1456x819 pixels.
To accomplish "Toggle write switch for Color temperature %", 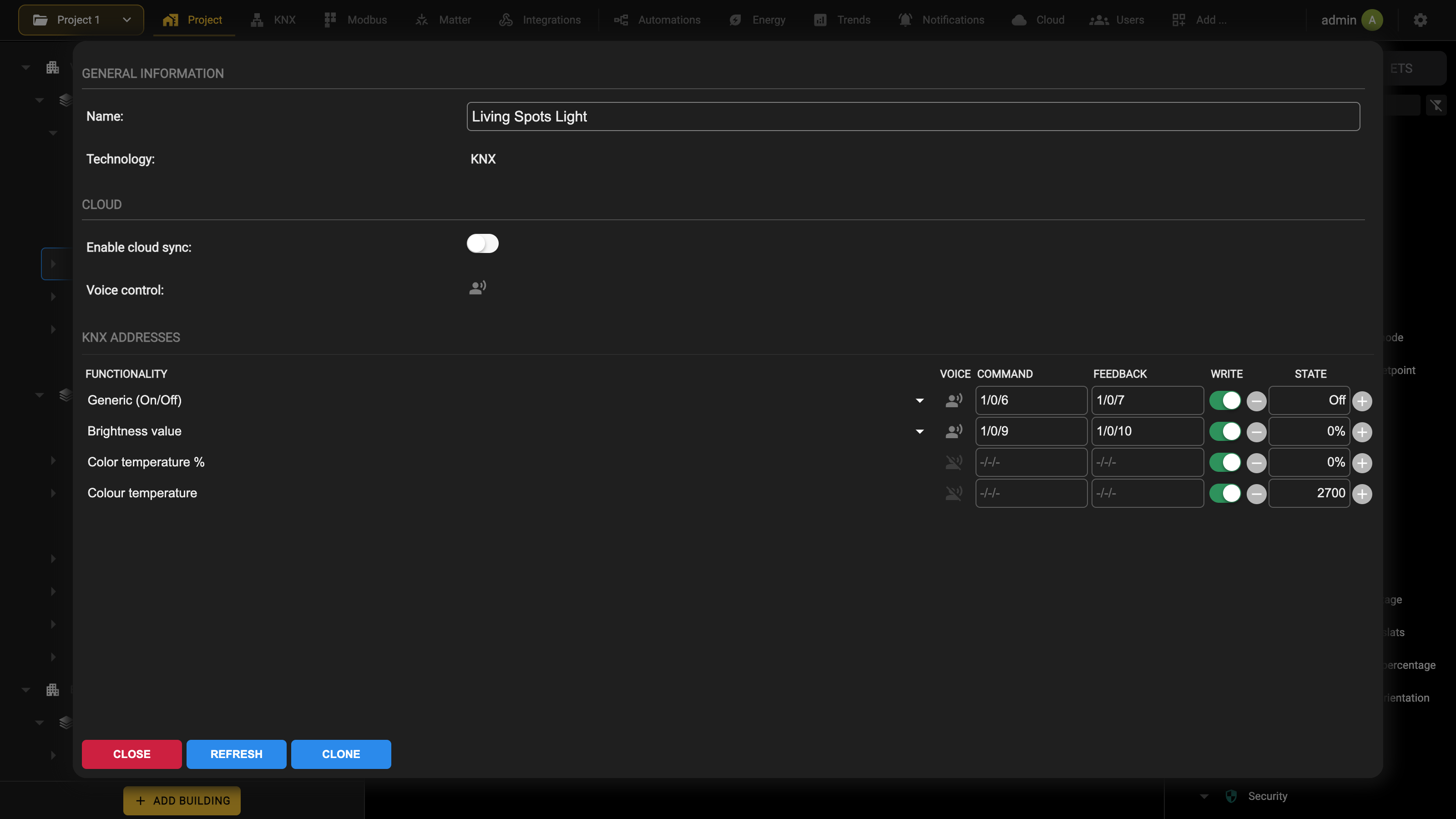I will (x=1225, y=462).
